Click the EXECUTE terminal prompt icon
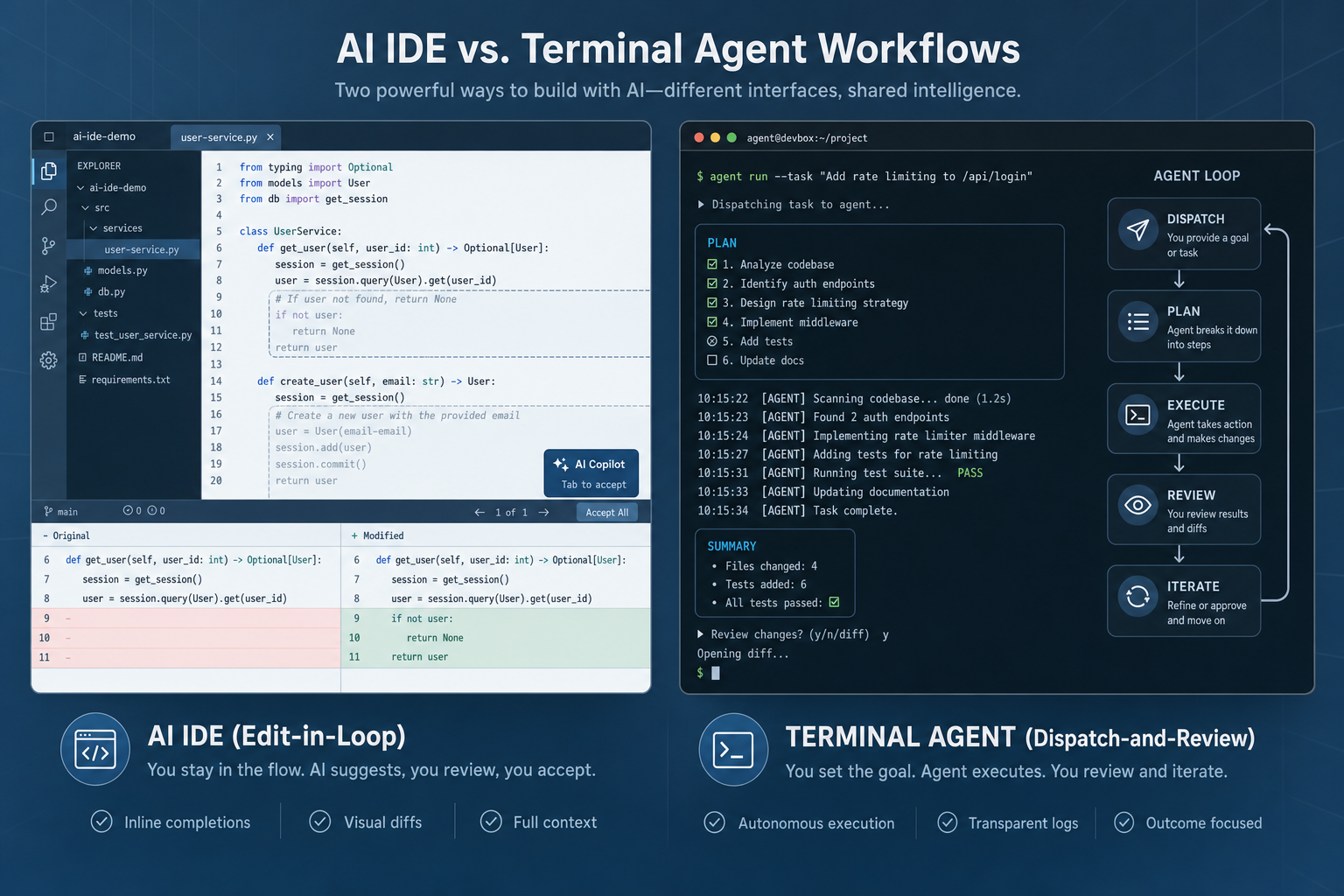This screenshot has width=1344, height=896. pyautogui.click(x=1137, y=415)
